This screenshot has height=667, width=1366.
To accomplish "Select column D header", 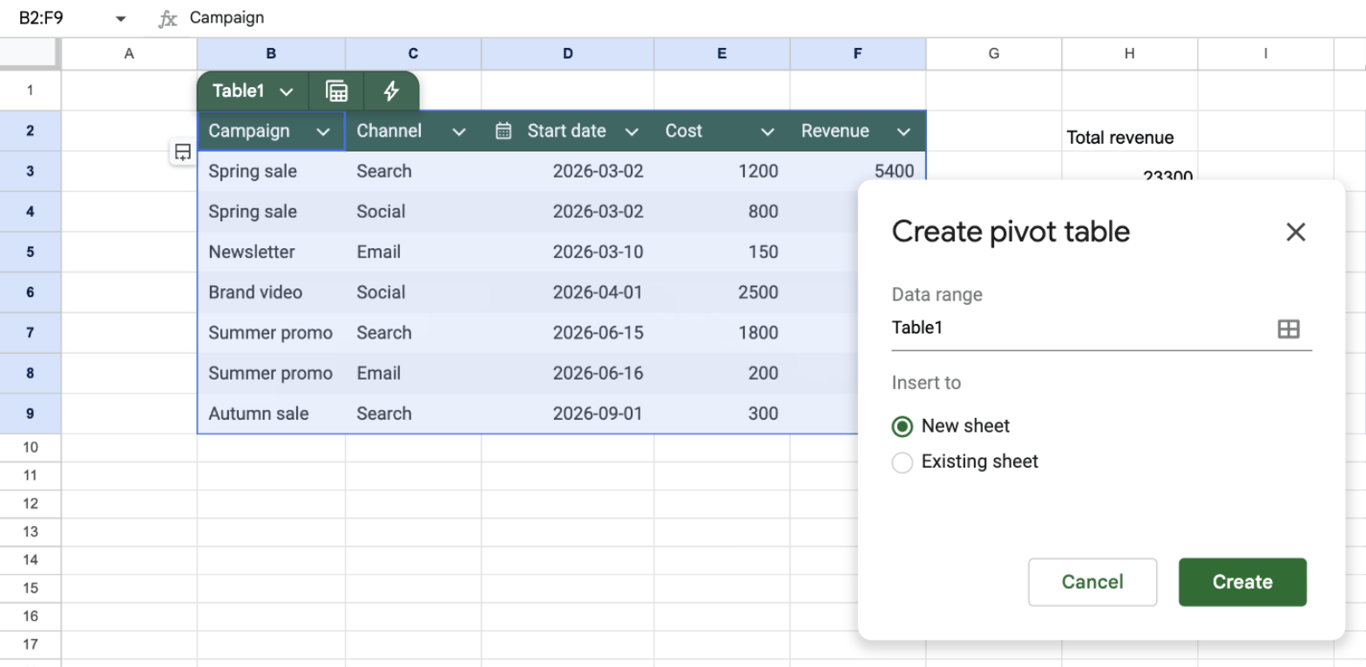I will coord(568,54).
